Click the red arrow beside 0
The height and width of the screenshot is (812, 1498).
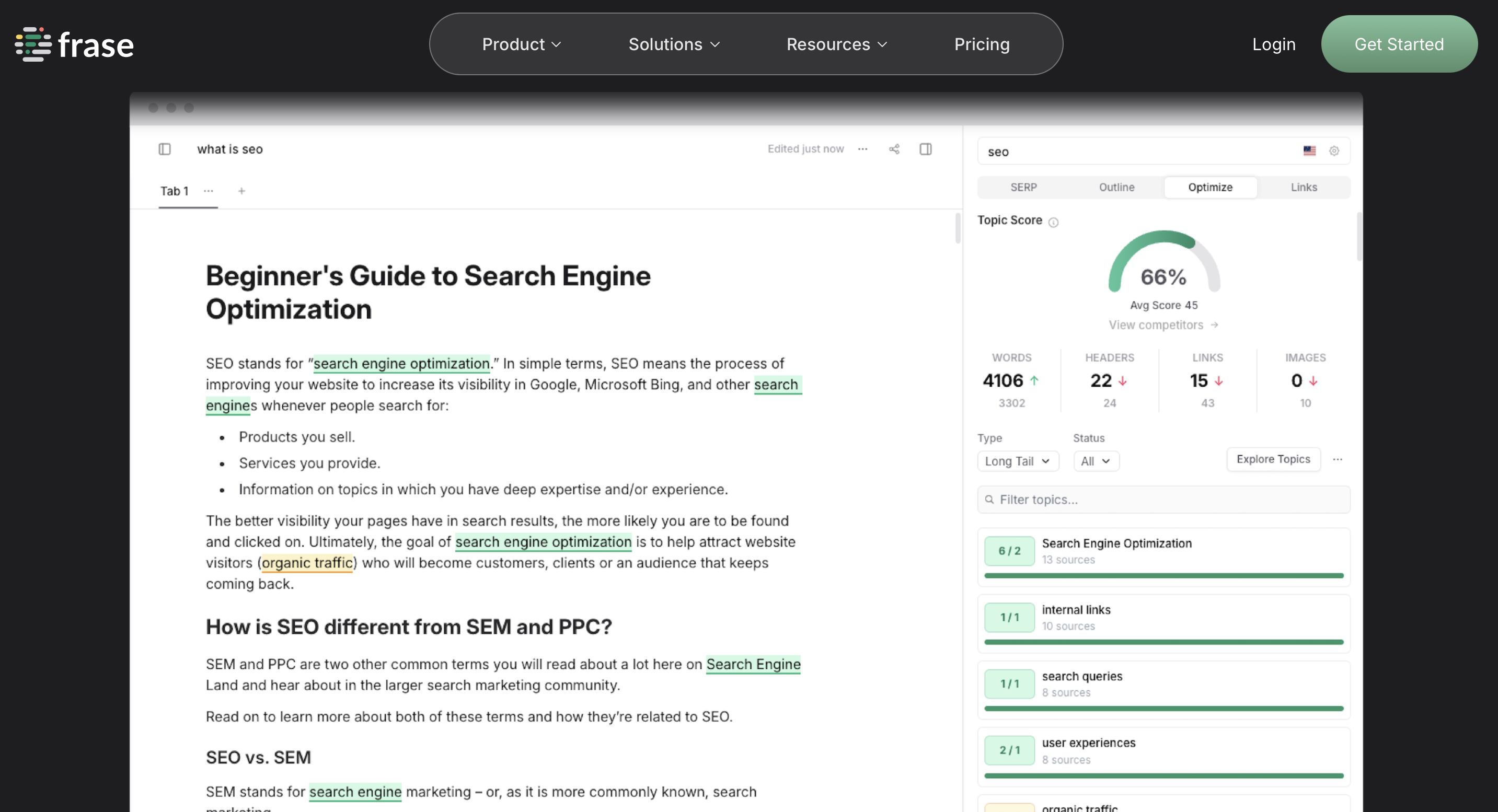tap(1312, 381)
